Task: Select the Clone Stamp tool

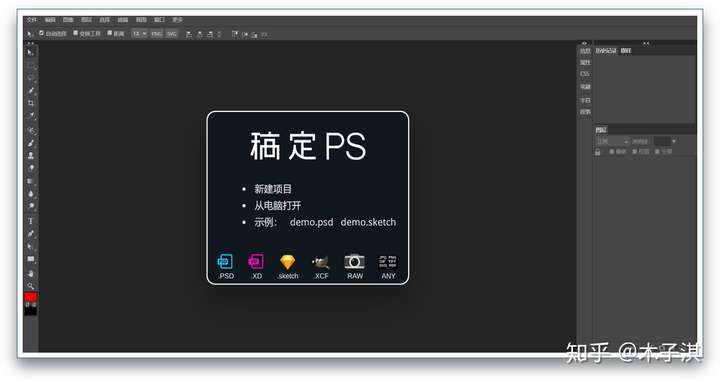Action: click(x=31, y=156)
